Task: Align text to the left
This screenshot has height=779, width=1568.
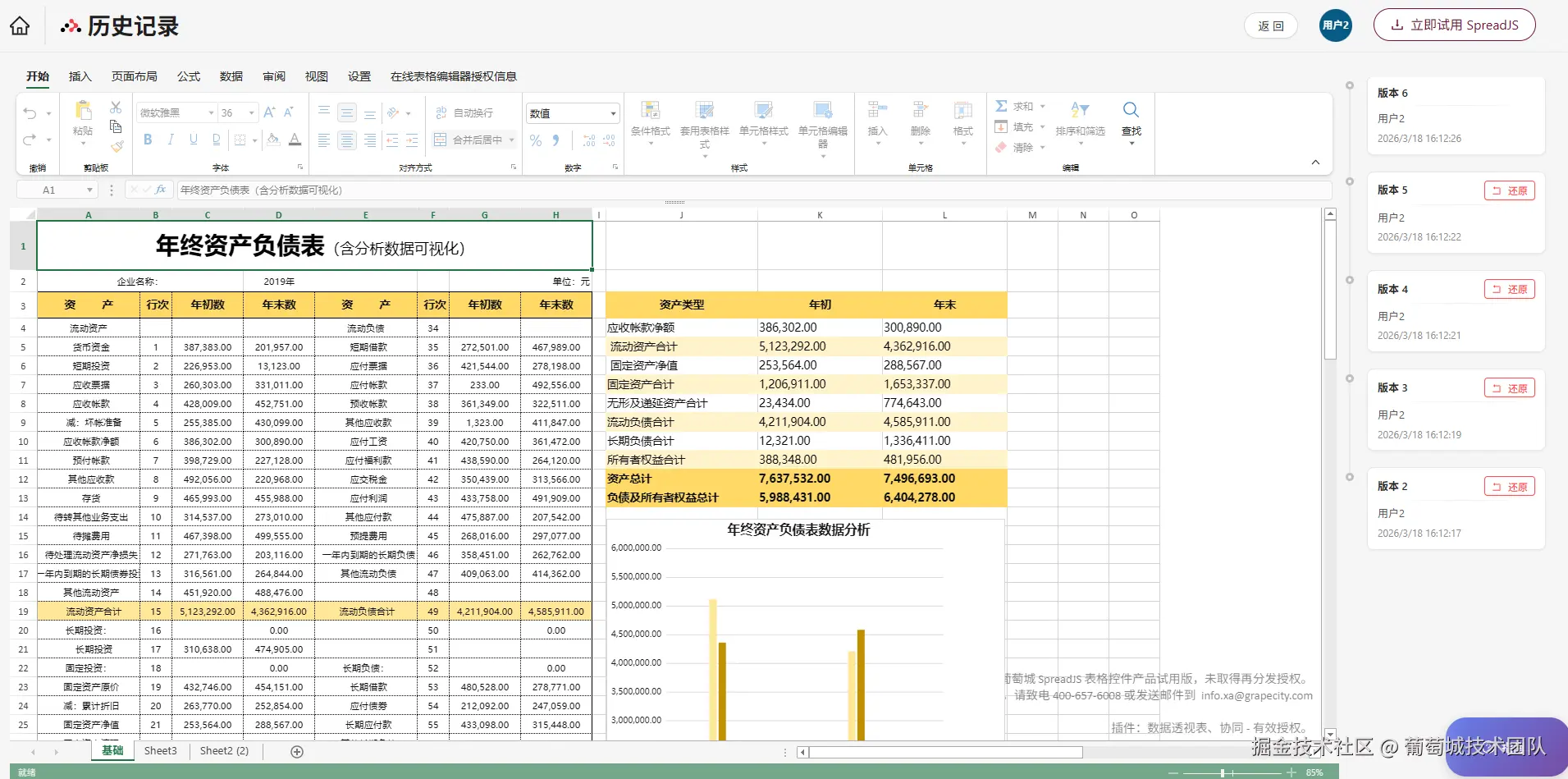Action: coord(324,140)
